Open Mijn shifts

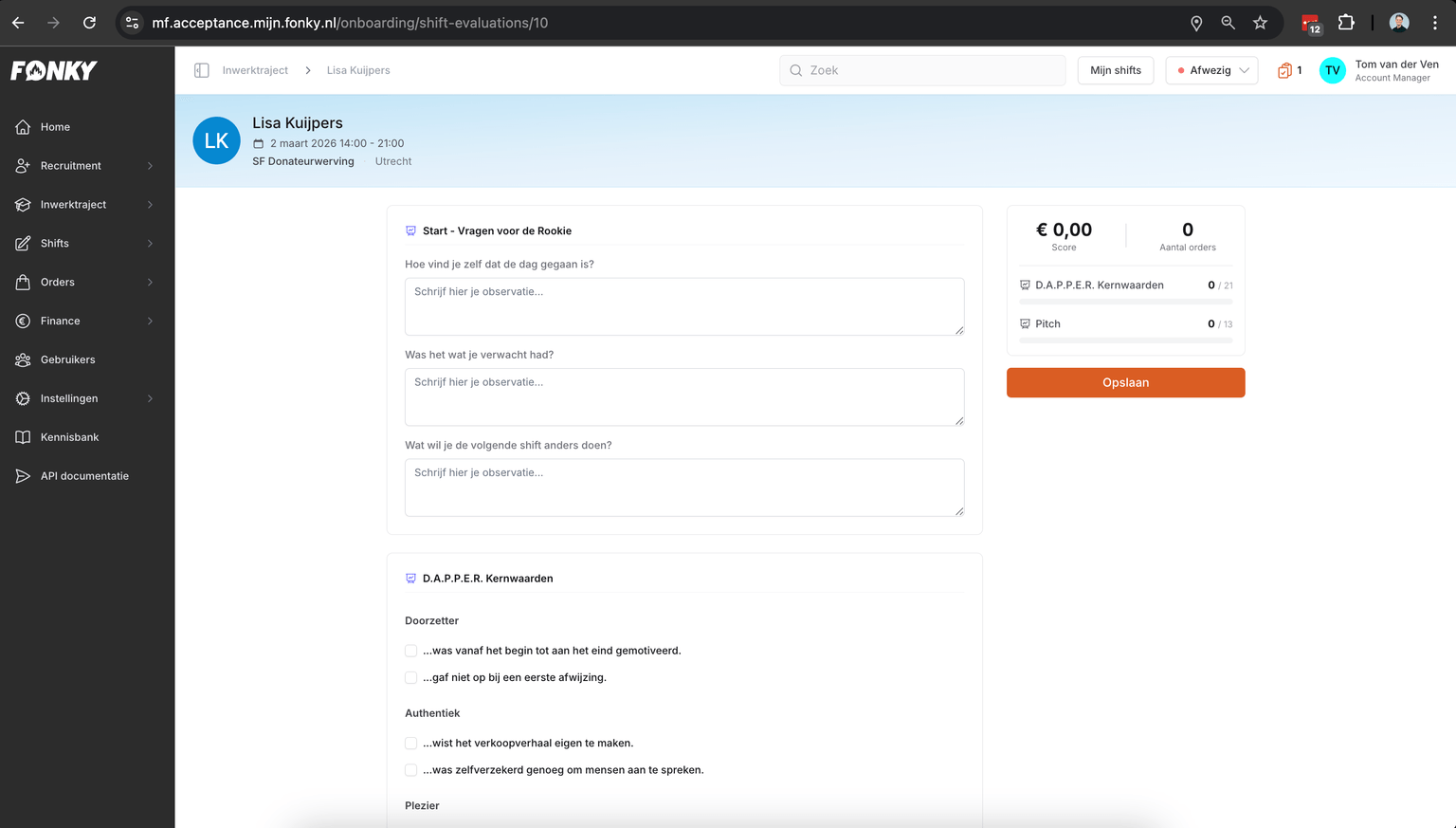coord(1115,70)
